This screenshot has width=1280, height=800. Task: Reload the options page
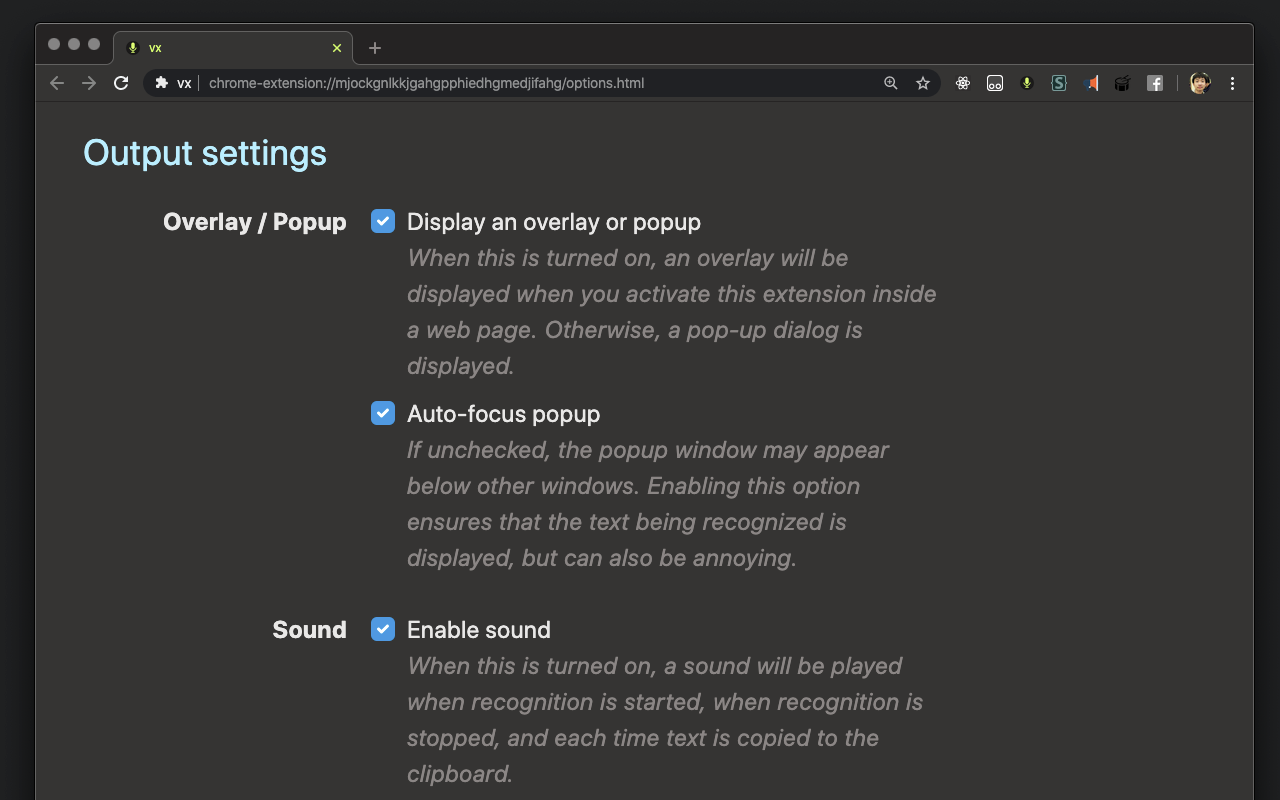click(x=121, y=83)
